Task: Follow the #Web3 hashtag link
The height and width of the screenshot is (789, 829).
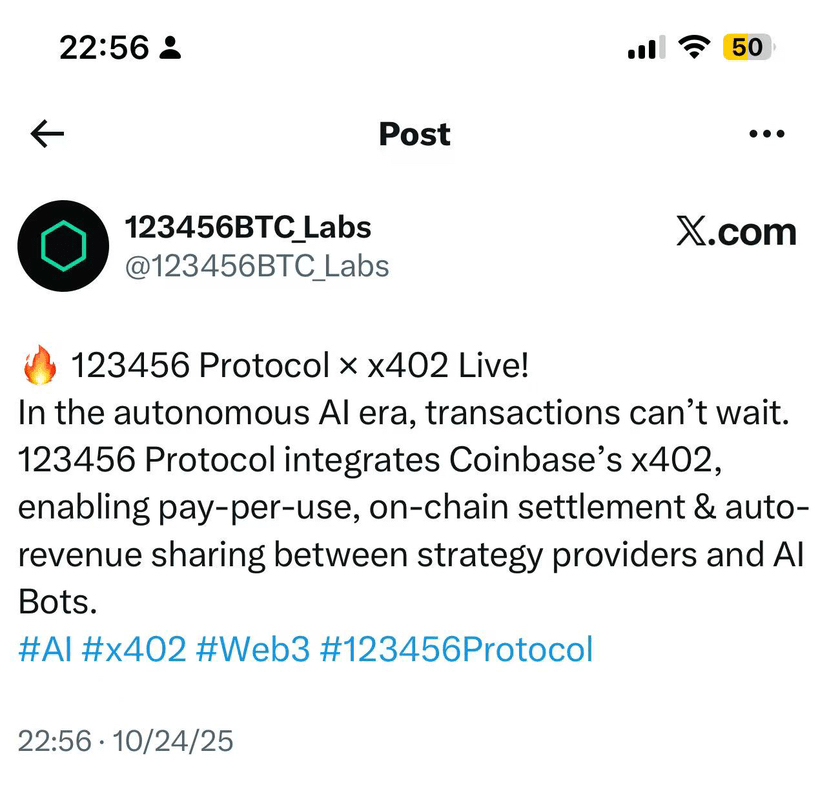Action: [253, 649]
